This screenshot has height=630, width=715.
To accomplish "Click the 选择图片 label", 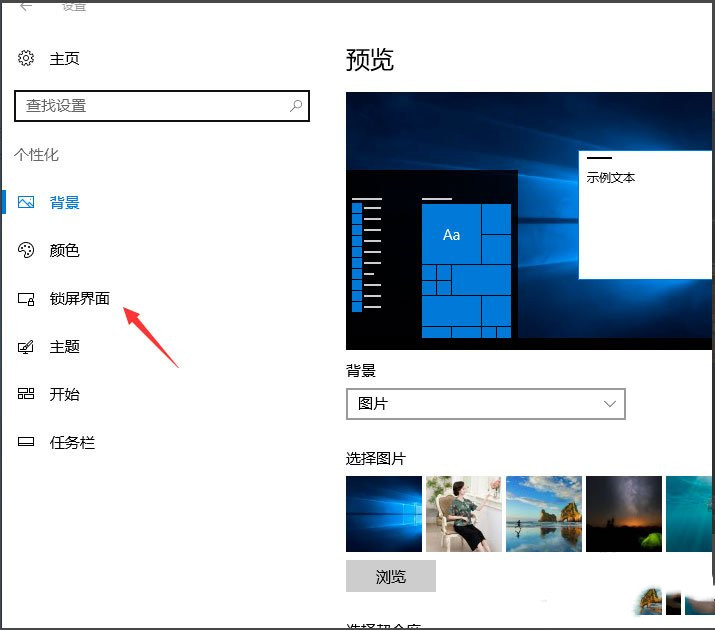I will pos(376,458).
